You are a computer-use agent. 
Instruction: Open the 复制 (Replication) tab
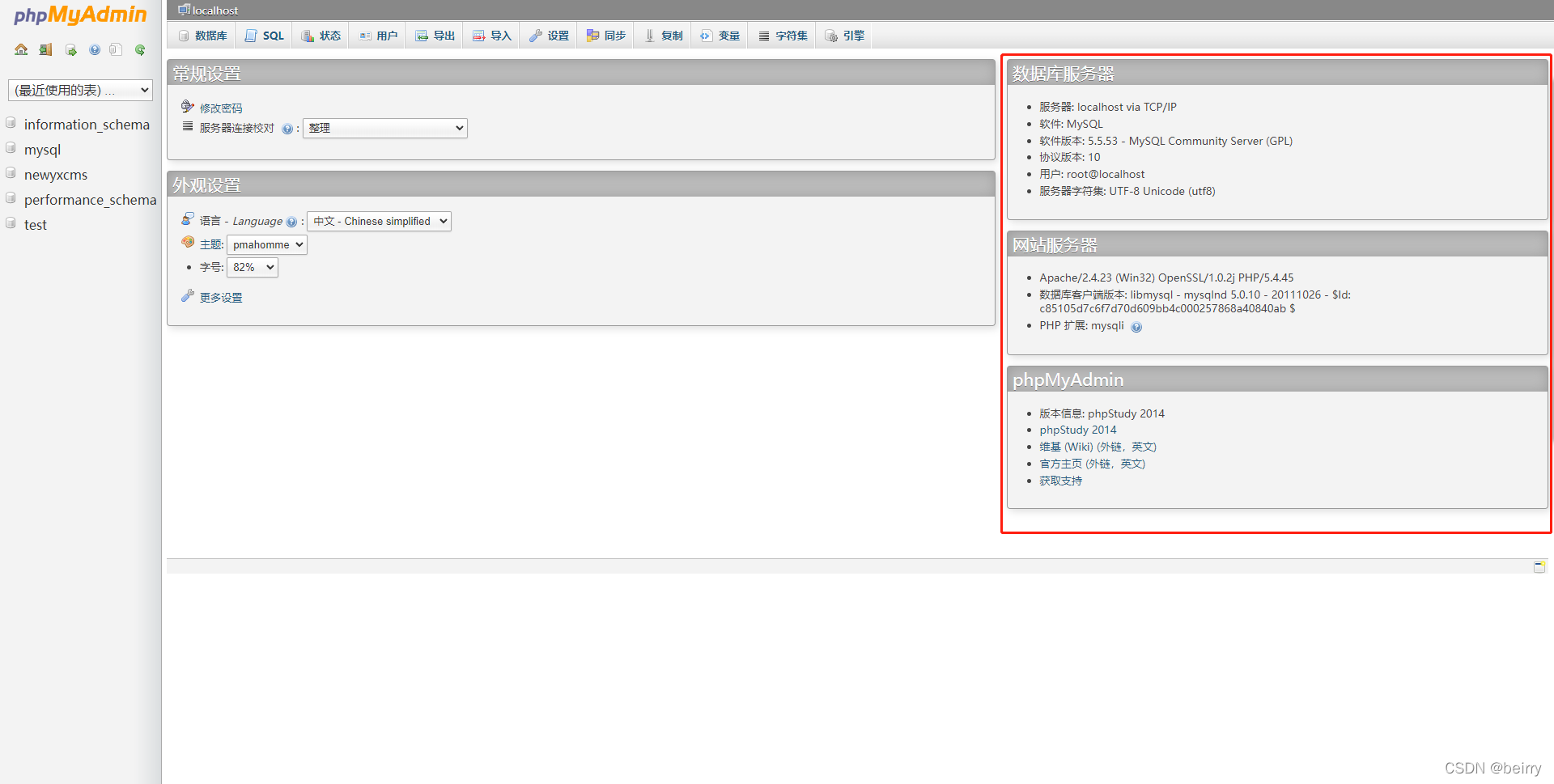point(663,36)
